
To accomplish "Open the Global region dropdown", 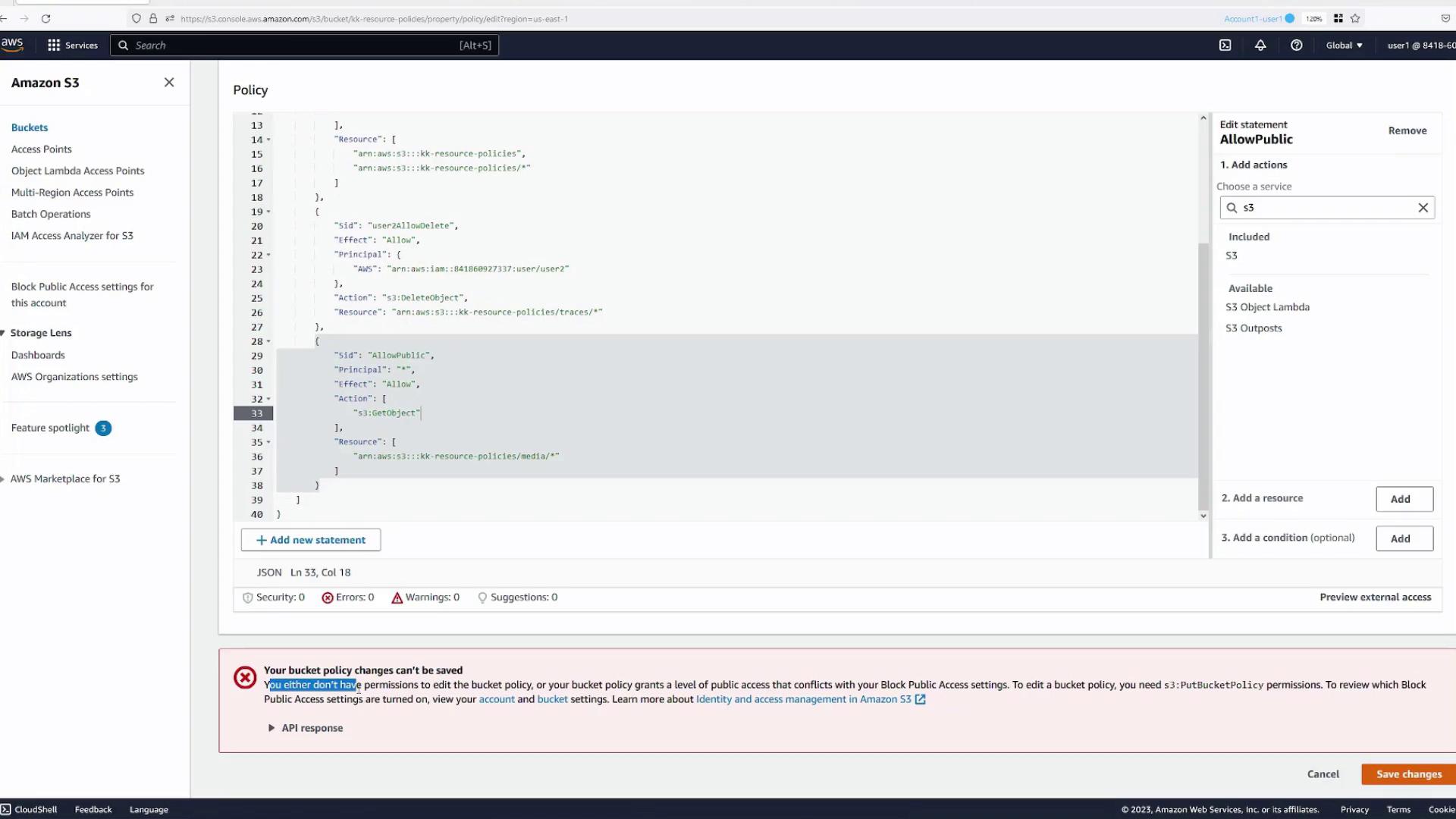I will (1344, 45).
